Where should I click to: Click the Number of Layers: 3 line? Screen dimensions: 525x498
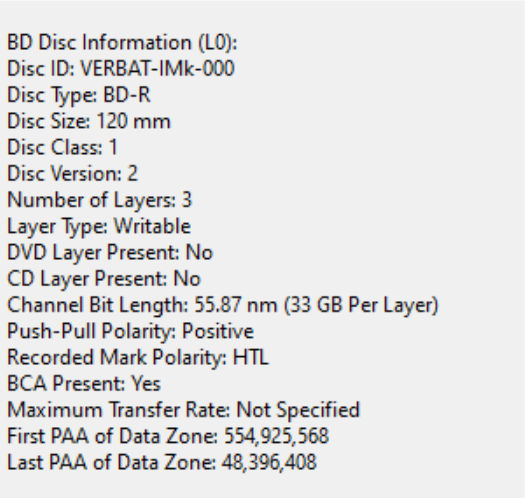pos(99,200)
